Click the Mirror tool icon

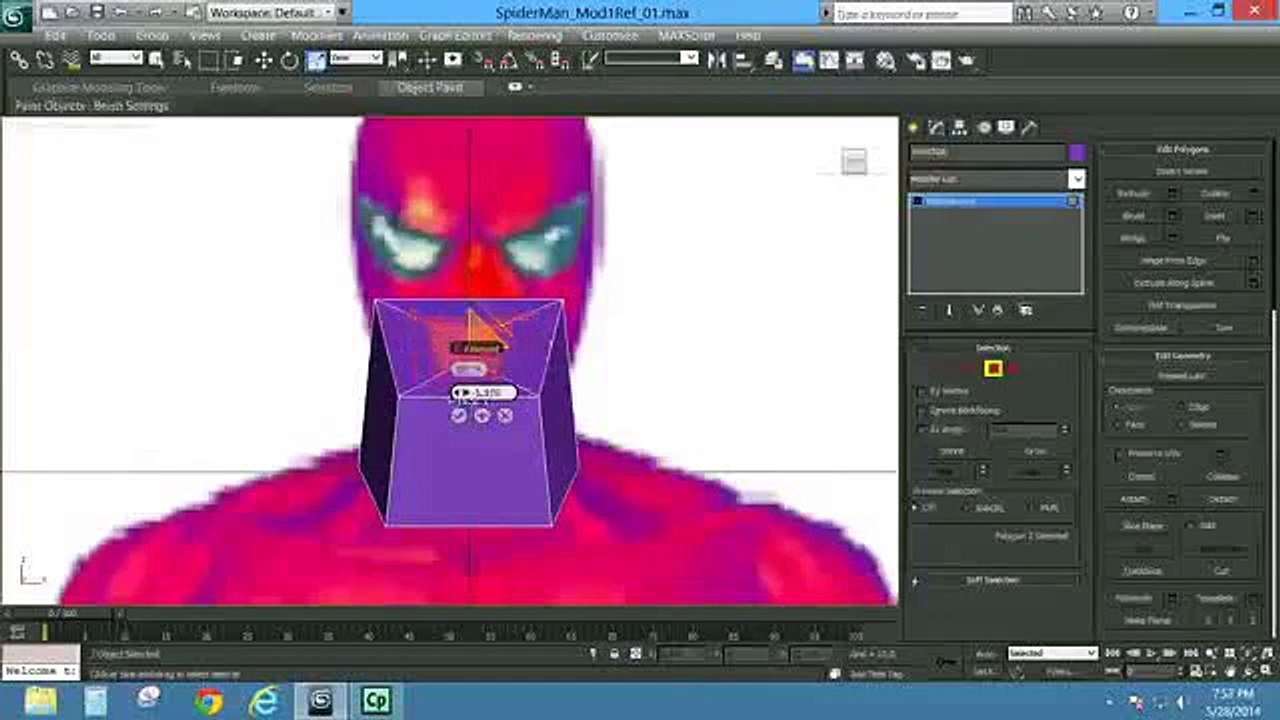pos(717,60)
